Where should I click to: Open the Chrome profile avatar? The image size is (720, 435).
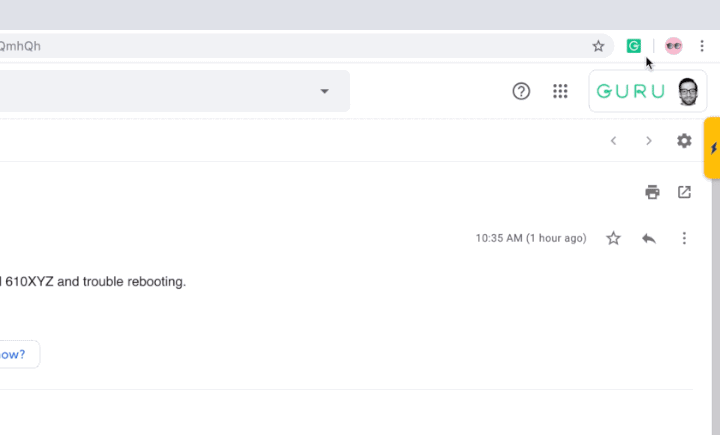tap(674, 46)
